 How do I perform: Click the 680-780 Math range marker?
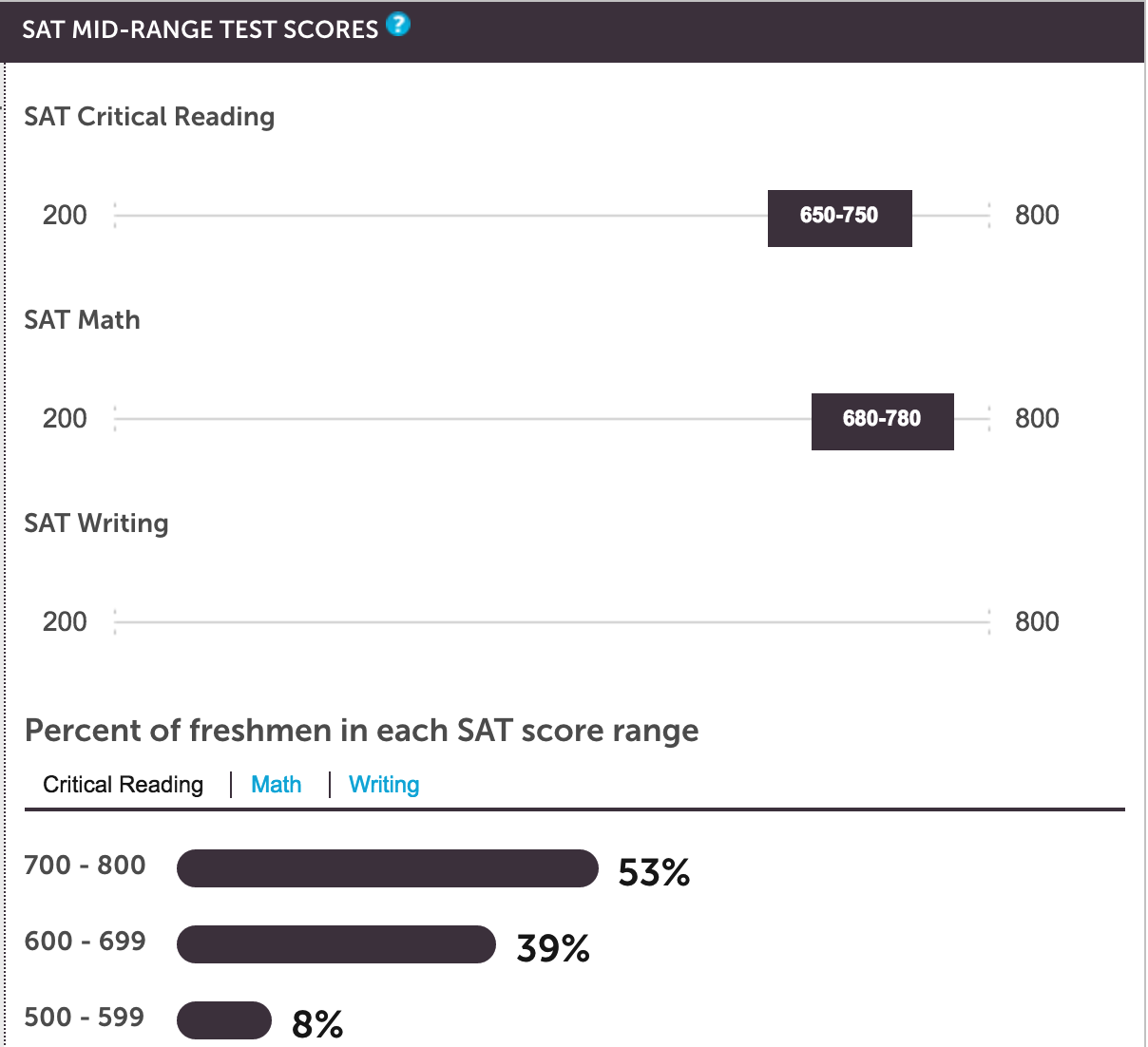[x=883, y=421]
